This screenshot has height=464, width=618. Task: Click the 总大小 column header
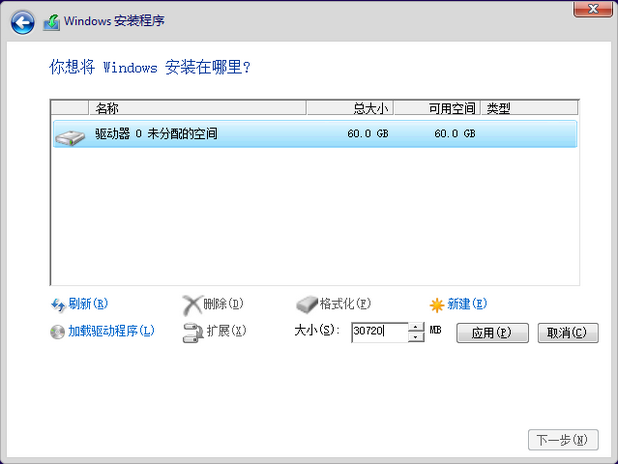click(350, 108)
